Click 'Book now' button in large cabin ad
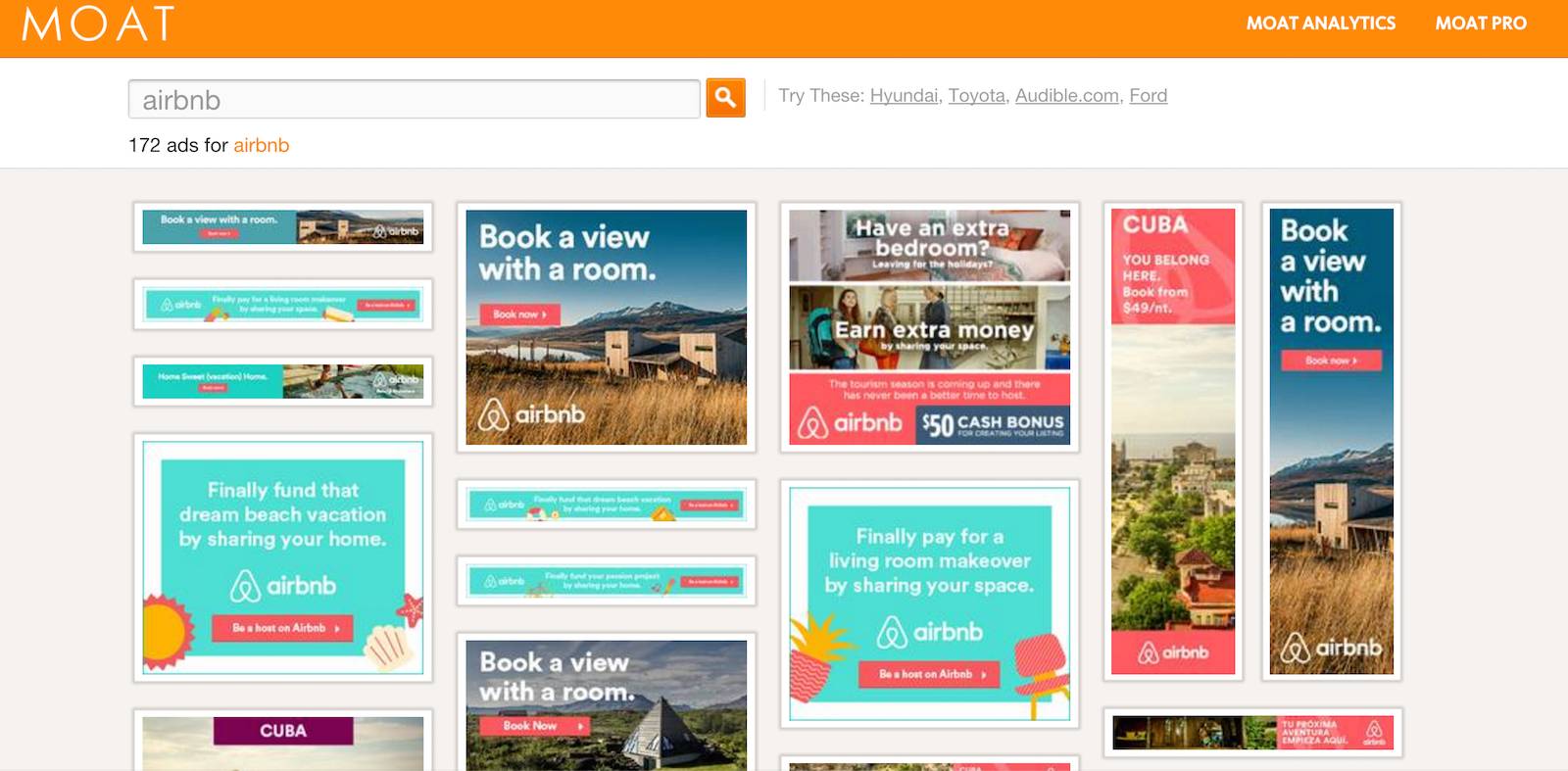The height and width of the screenshot is (771, 1568). (x=519, y=314)
